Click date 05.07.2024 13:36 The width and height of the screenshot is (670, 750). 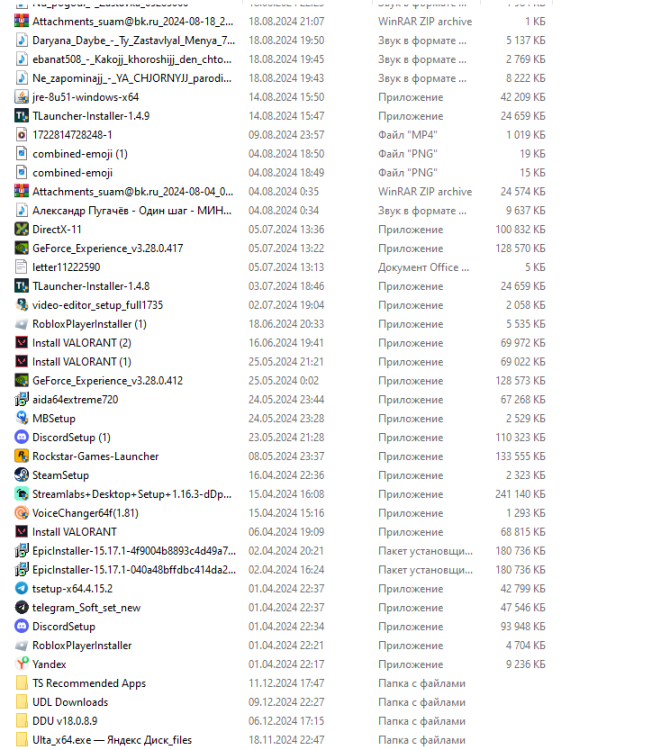(286, 229)
